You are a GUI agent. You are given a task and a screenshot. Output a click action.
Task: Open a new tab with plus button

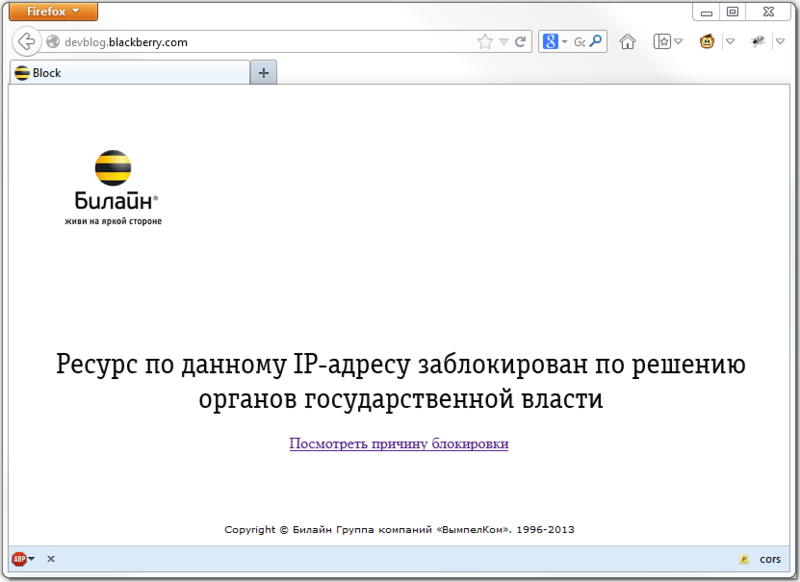pos(263,73)
